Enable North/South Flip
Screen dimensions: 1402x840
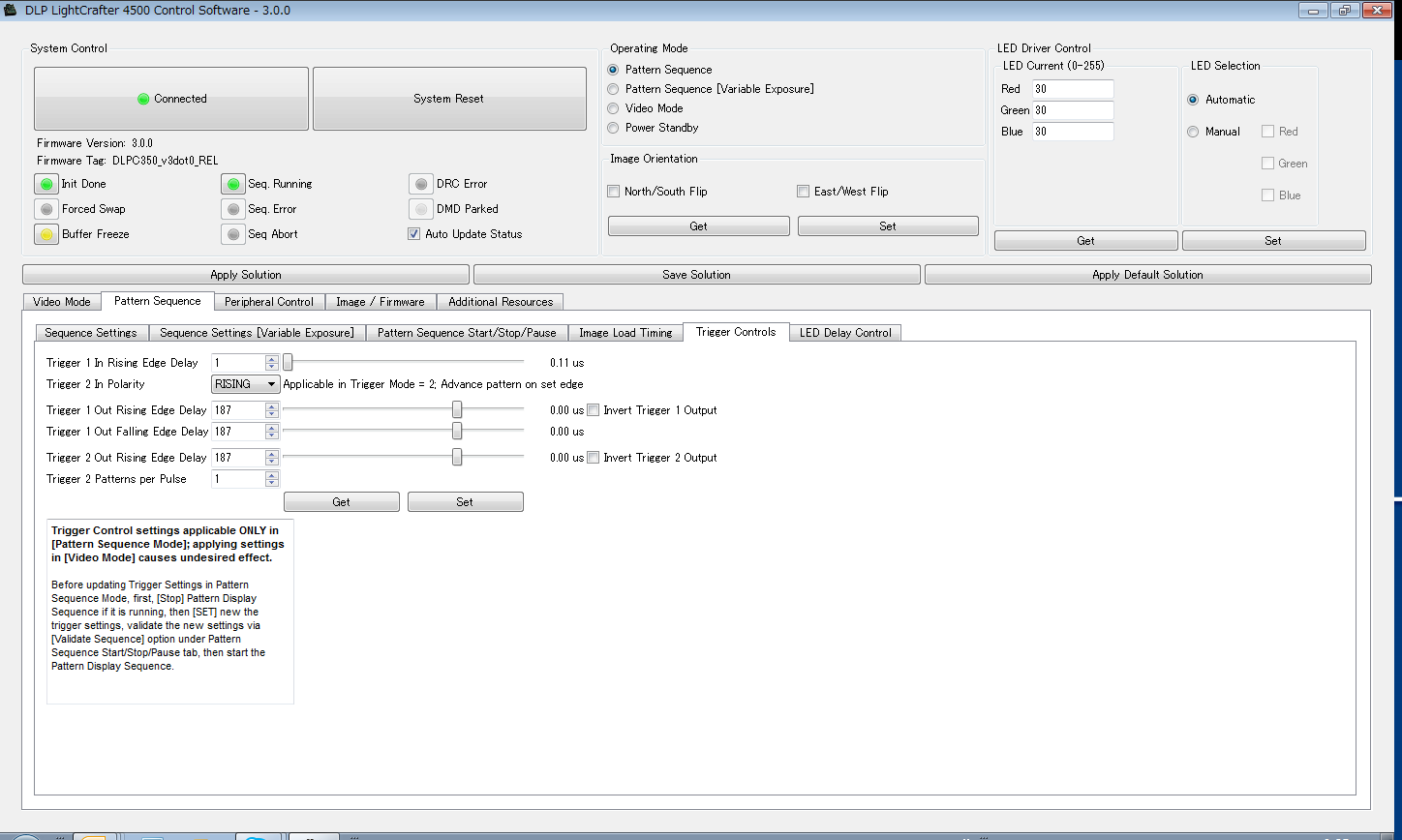point(613,192)
